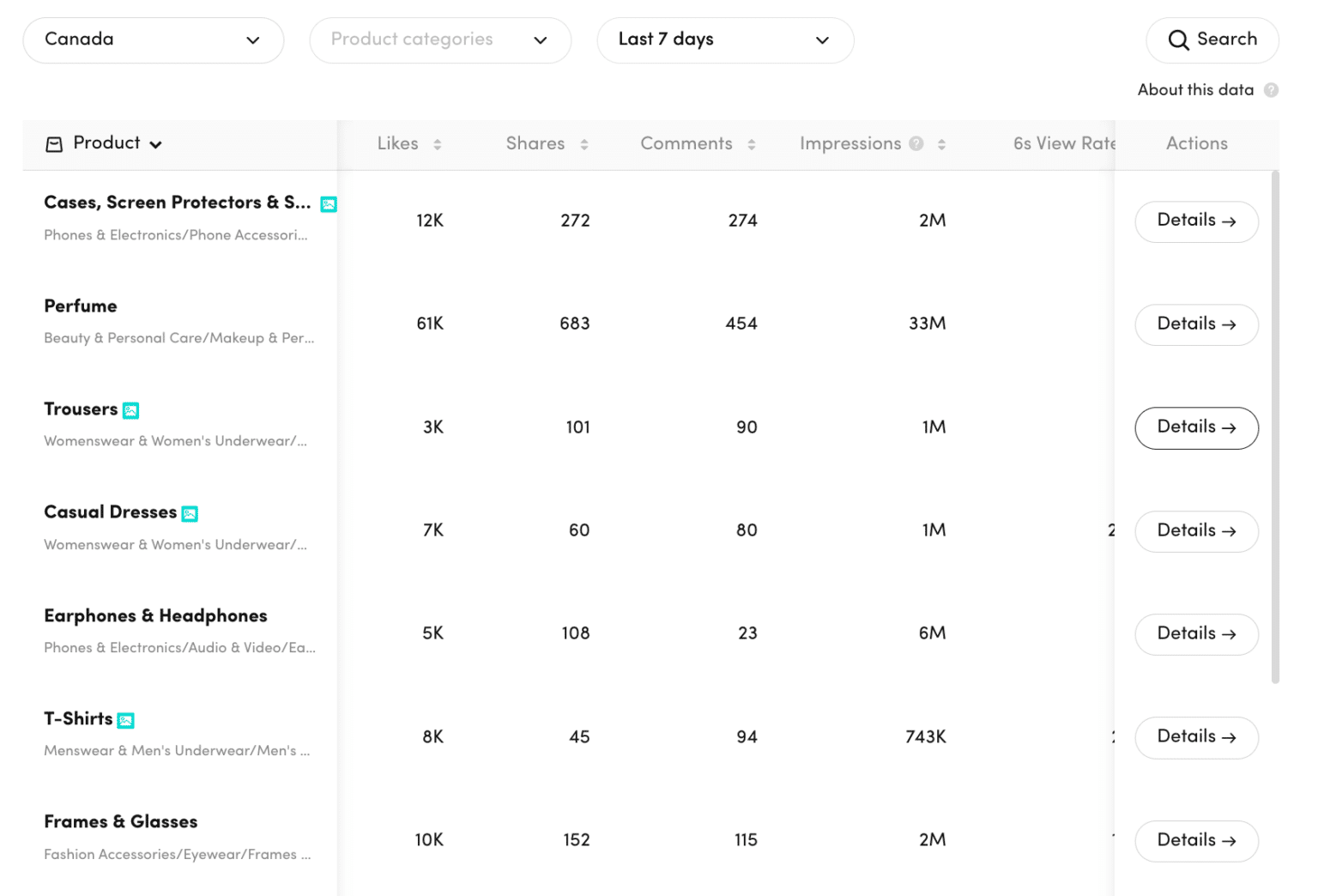Image resolution: width=1318 pixels, height=896 pixels.
Task: Open the Last 7 days date range dropdown
Action: coord(724,39)
